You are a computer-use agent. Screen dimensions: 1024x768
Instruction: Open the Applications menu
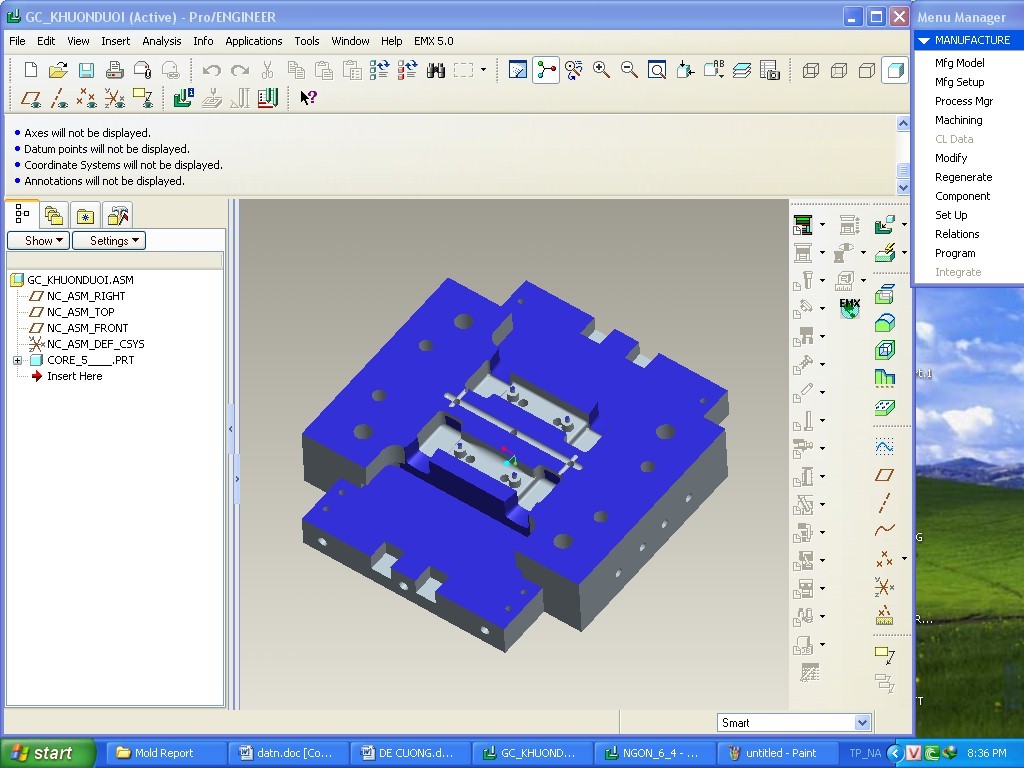point(253,41)
